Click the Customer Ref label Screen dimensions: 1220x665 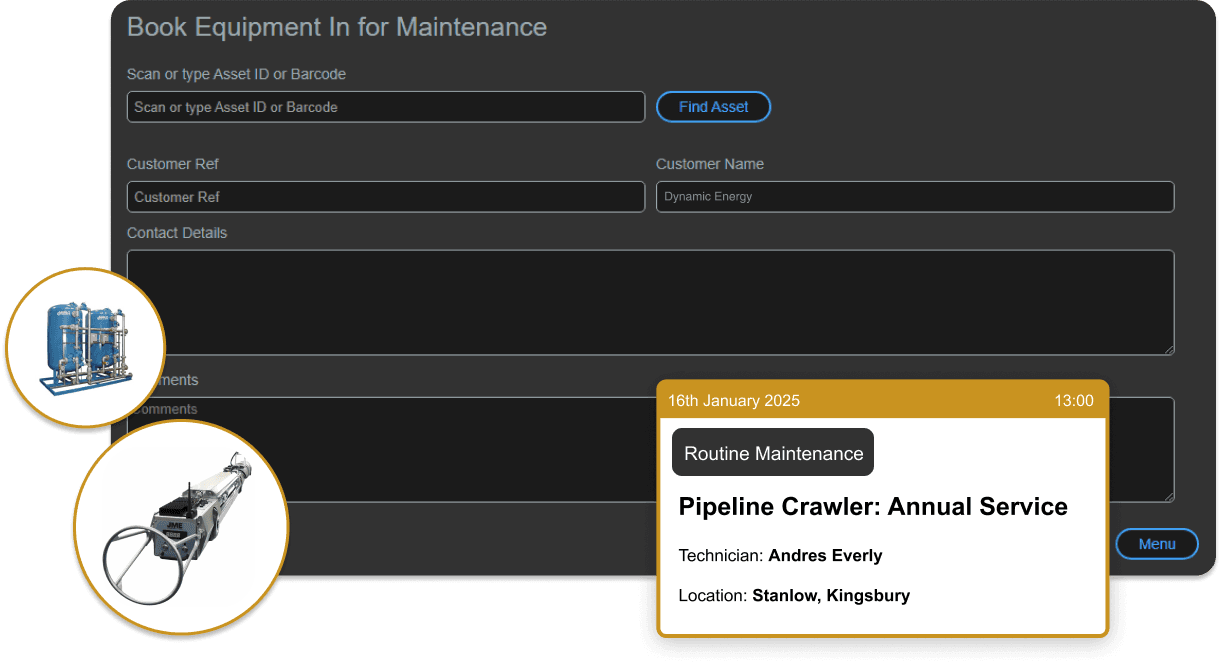pyautogui.click(x=173, y=164)
